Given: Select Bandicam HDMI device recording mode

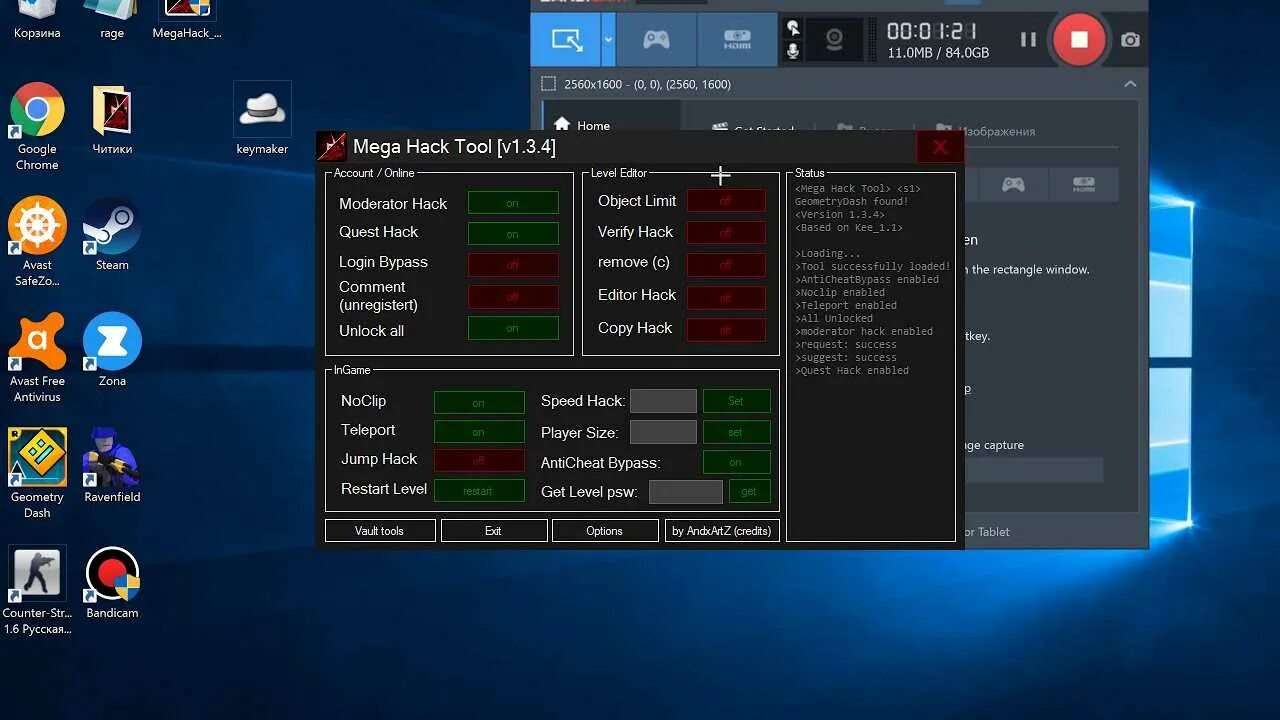Looking at the screenshot, I should pyautogui.click(x=737, y=40).
